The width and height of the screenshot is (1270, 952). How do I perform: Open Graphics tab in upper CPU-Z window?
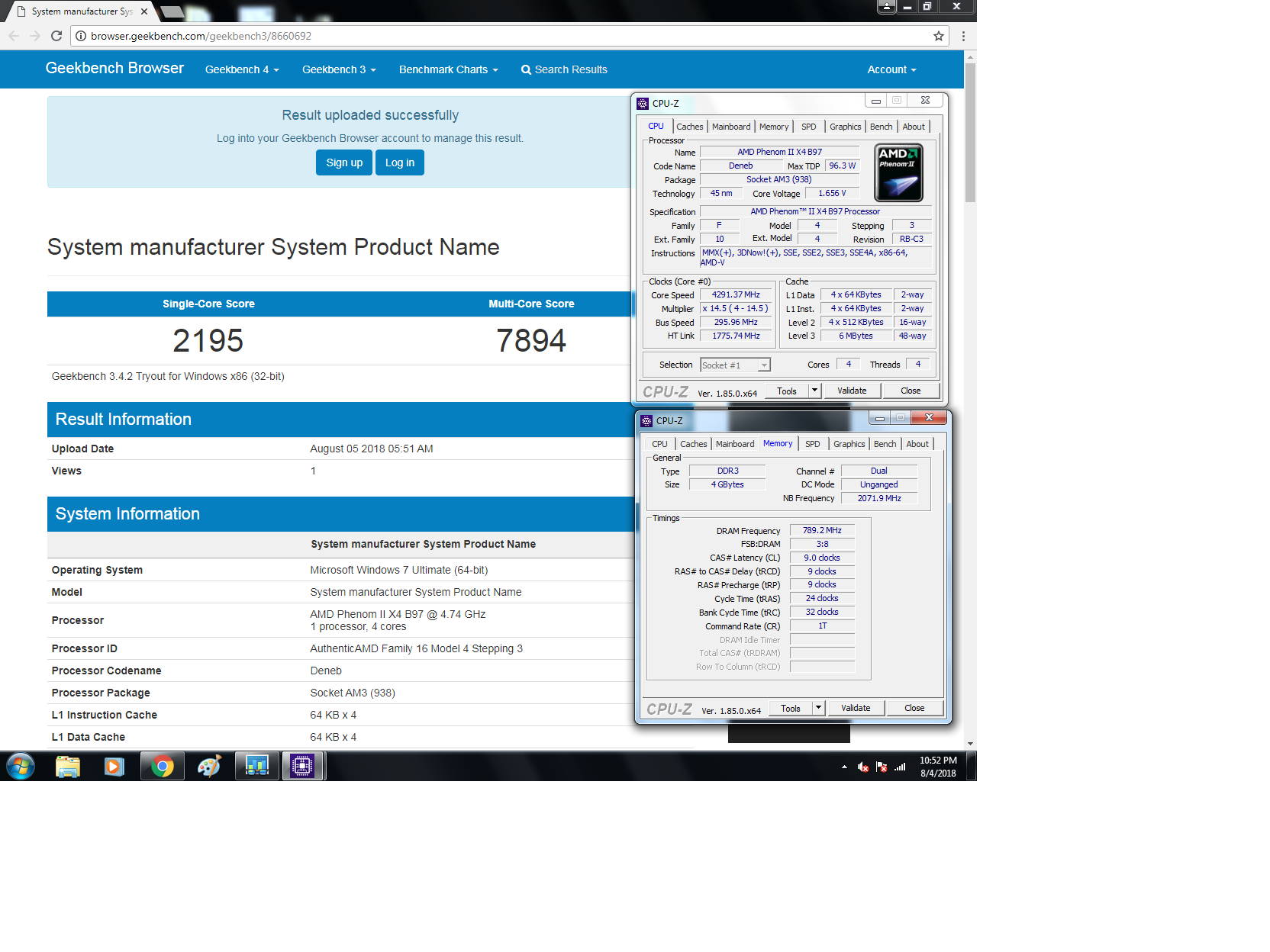(x=846, y=127)
